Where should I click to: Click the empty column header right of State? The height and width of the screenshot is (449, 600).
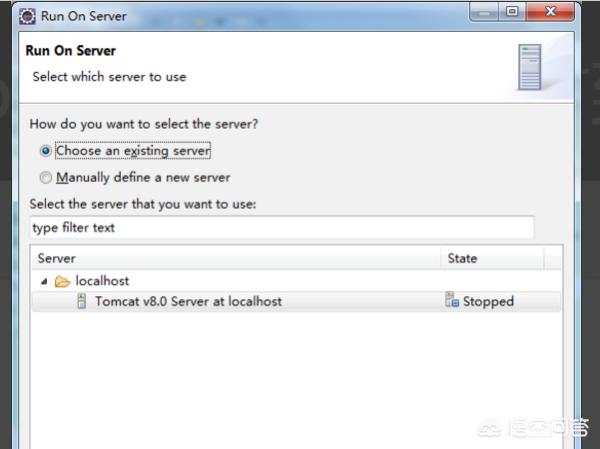[553, 258]
